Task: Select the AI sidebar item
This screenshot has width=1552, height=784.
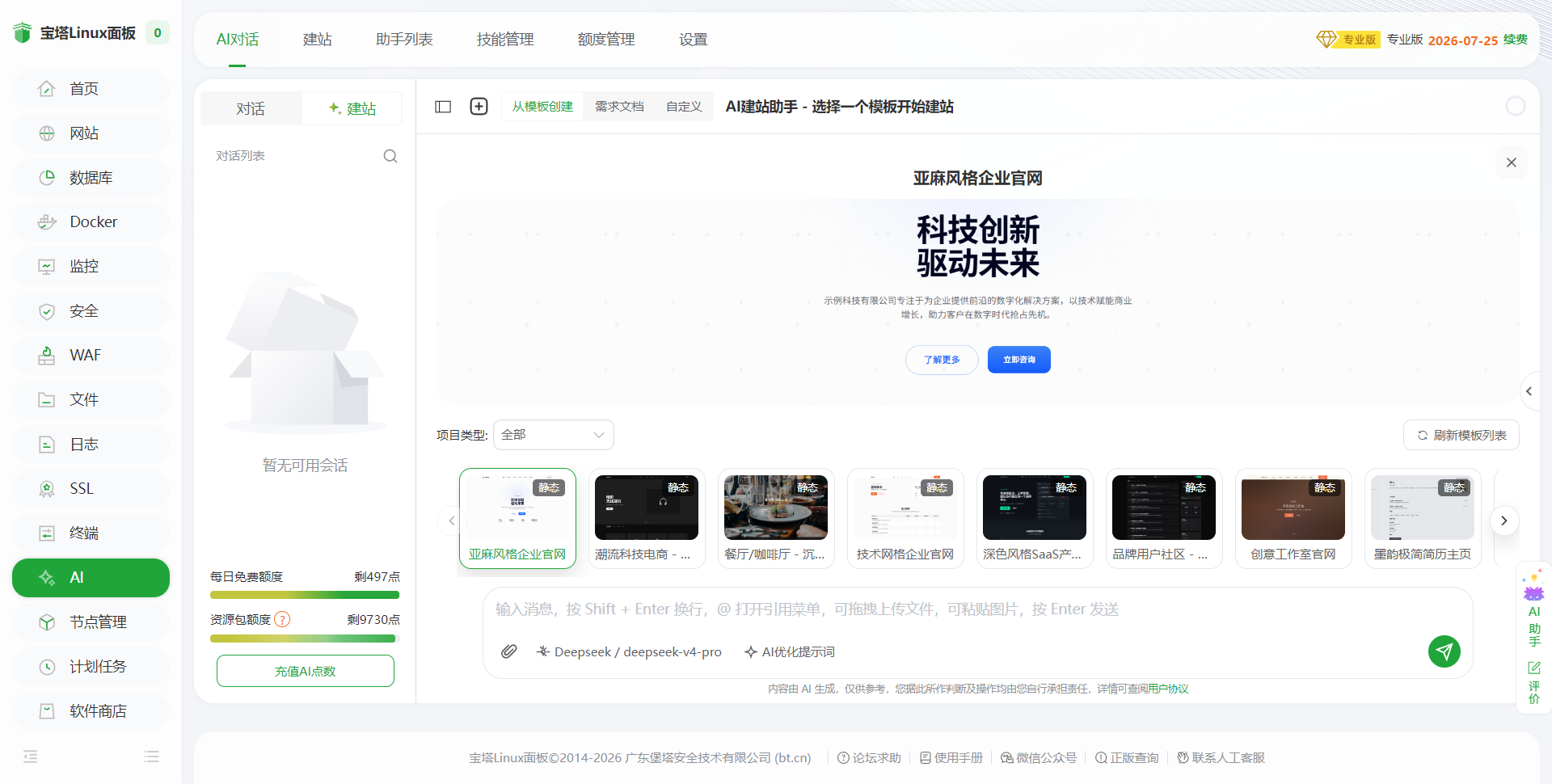Action: (91, 578)
